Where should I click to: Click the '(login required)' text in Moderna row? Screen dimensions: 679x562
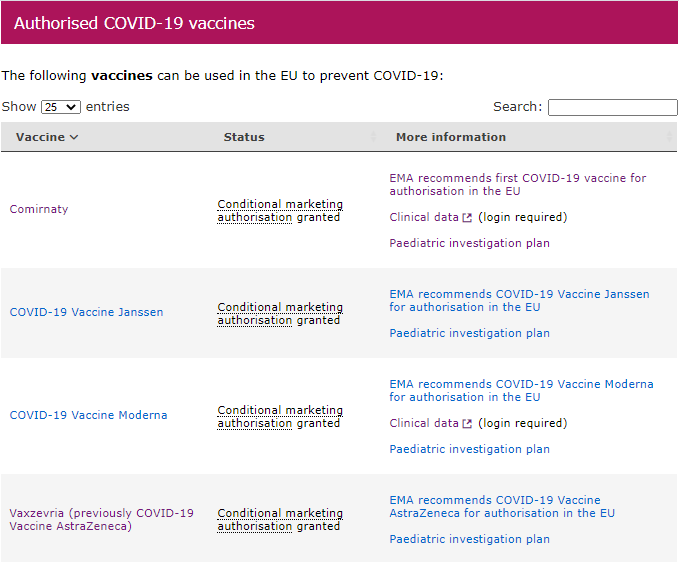(522, 423)
